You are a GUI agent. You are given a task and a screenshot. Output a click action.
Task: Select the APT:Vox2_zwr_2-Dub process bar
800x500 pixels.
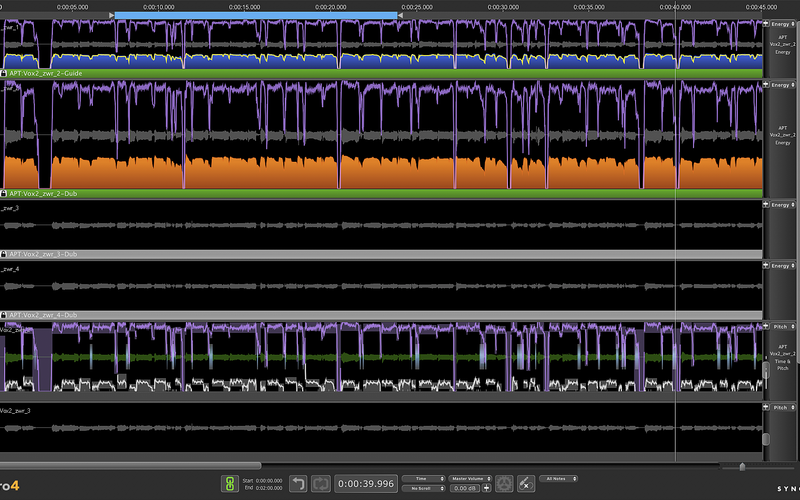click(x=381, y=194)
